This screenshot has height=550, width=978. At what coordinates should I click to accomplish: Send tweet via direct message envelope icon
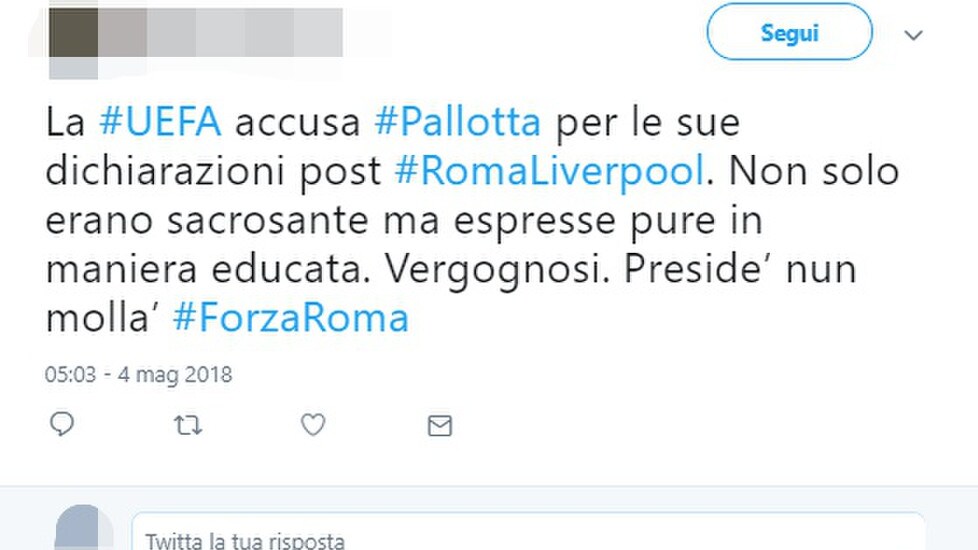(x=440, y=425)
